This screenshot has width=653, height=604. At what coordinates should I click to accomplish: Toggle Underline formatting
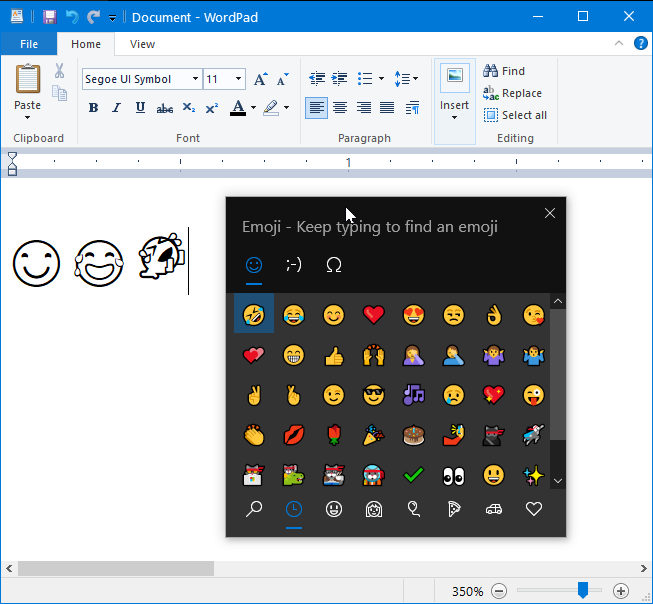point(140,108)
